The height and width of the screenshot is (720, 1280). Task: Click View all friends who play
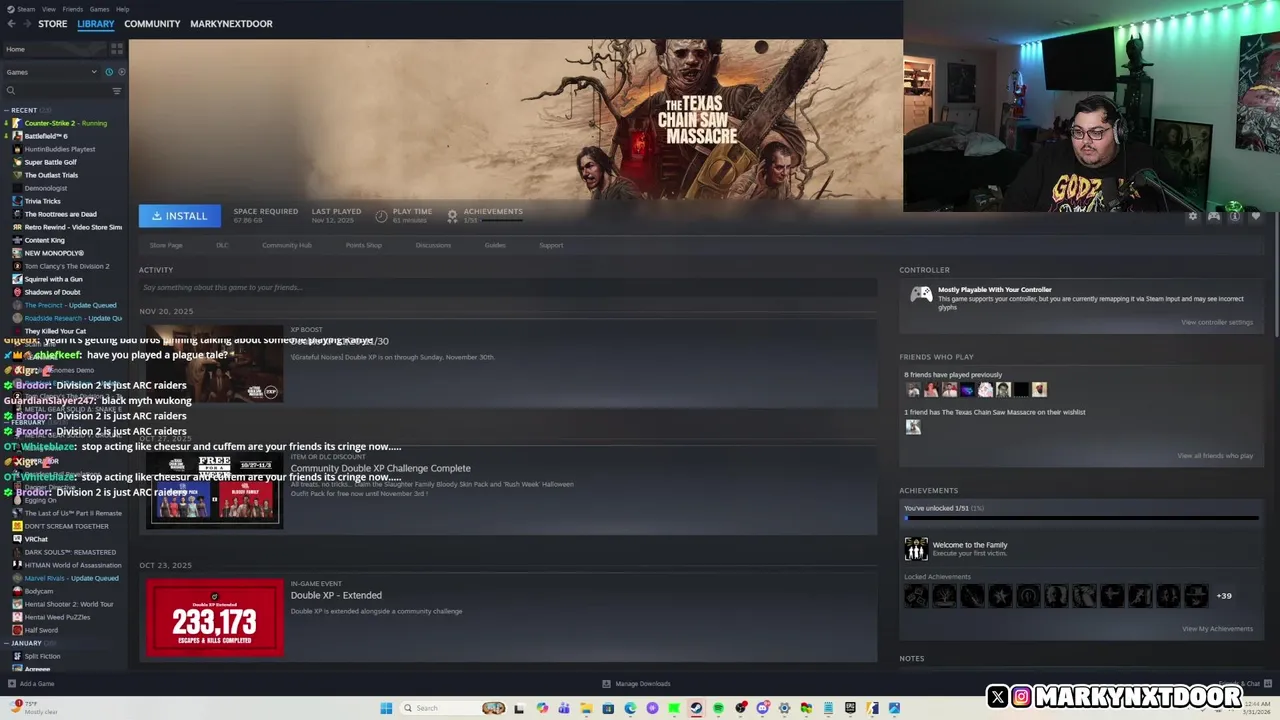click(x=1215, y=456)
